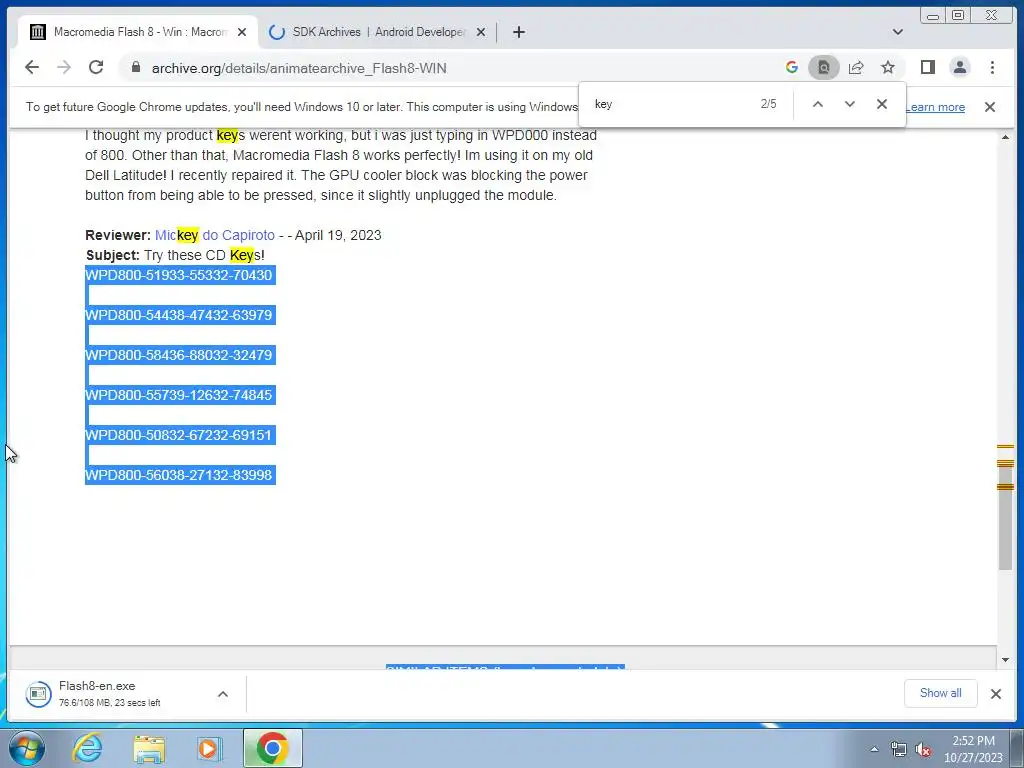Screen dimensions: 1024x768
Task: Expand Flash8-en.exe download options chevron
Action: click(223, 694)
